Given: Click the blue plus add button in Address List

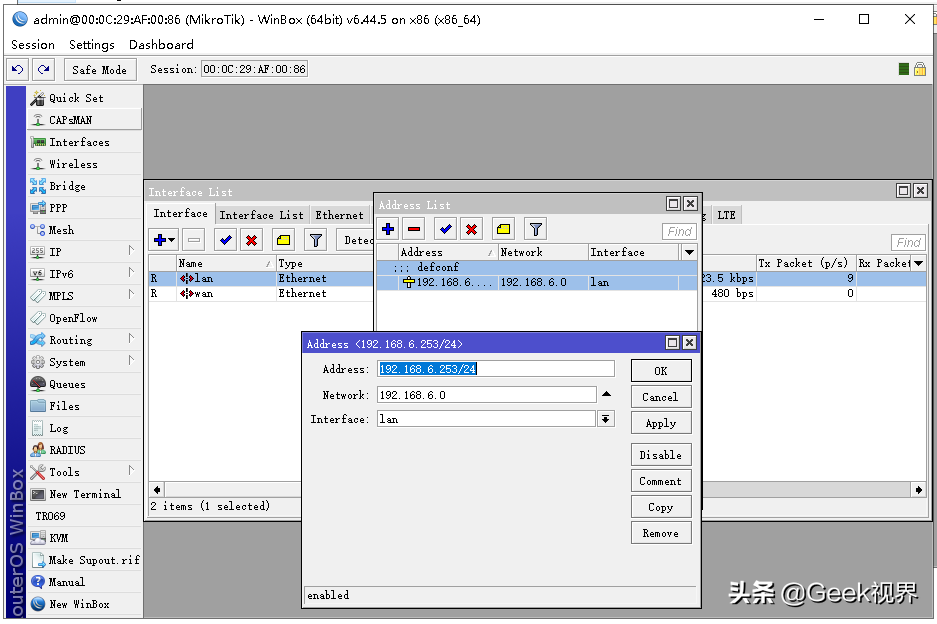Looking at the screenshot, I should click(388, 229).
